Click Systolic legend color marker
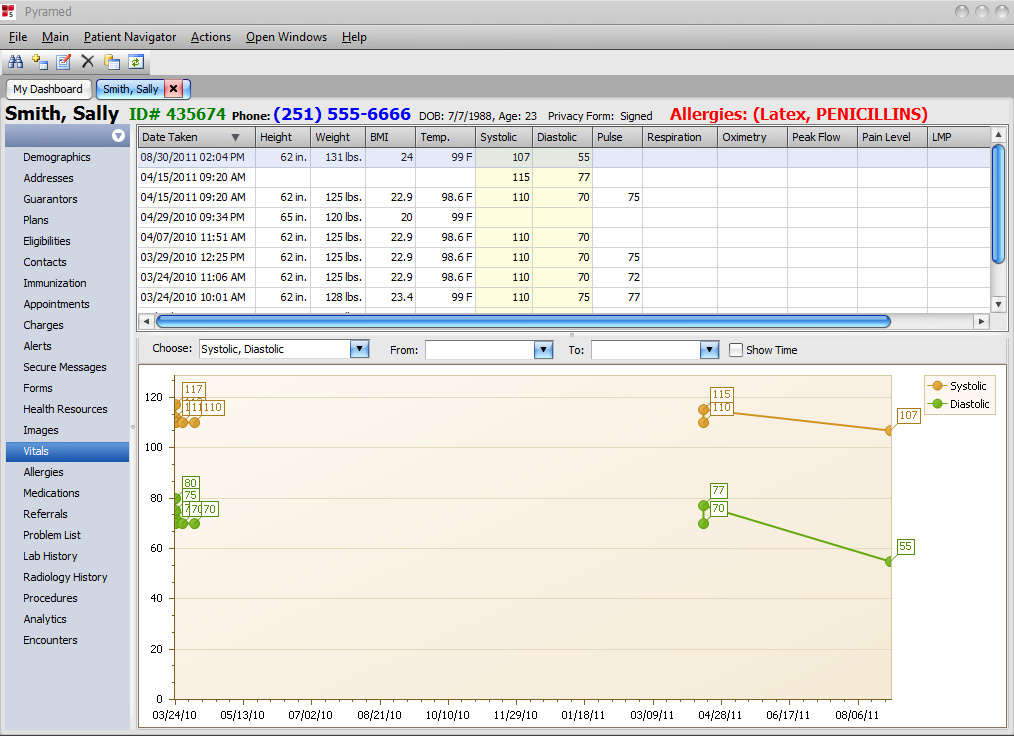This screenshot has width=1014, height=736. pos(937,386)
